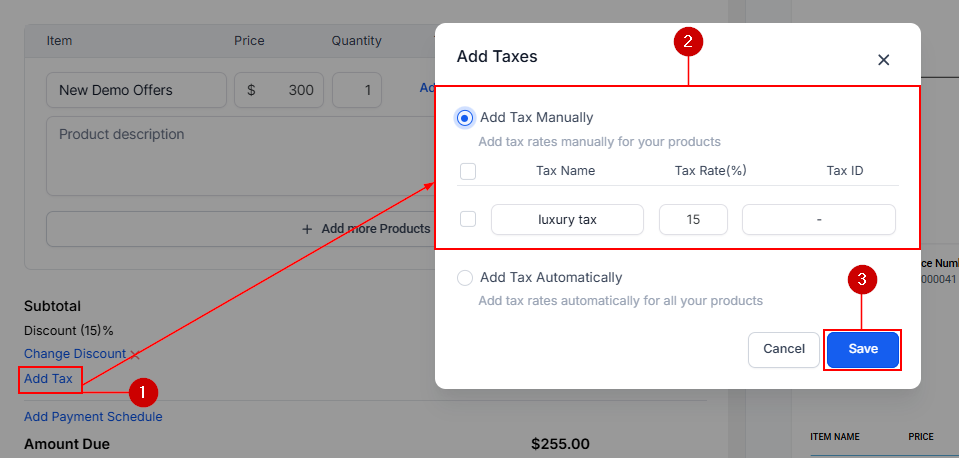Click the truncated blue link beside Quantity field

click(x=426, y=89)
